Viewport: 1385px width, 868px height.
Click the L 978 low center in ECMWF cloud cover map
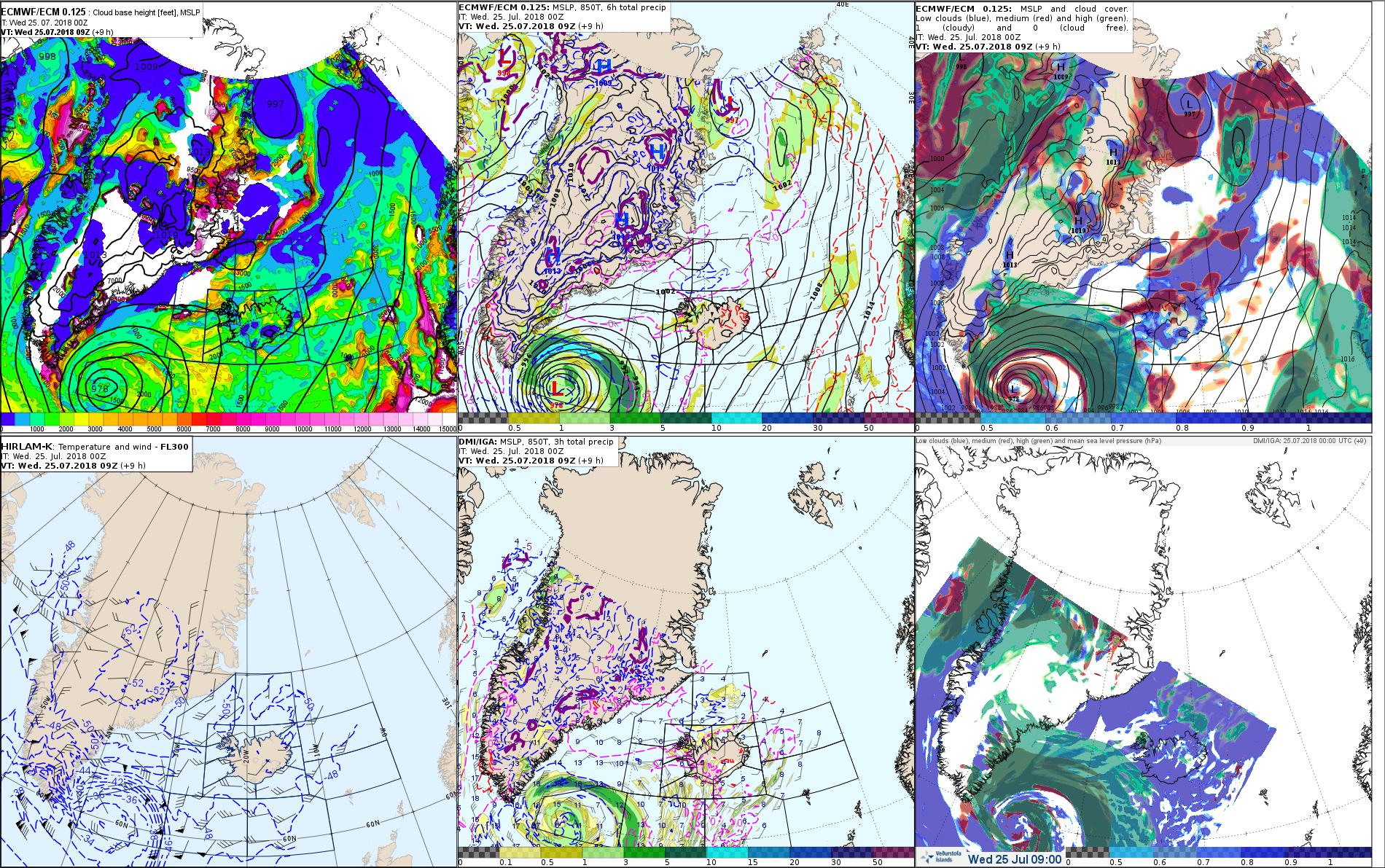point(1013,394)
